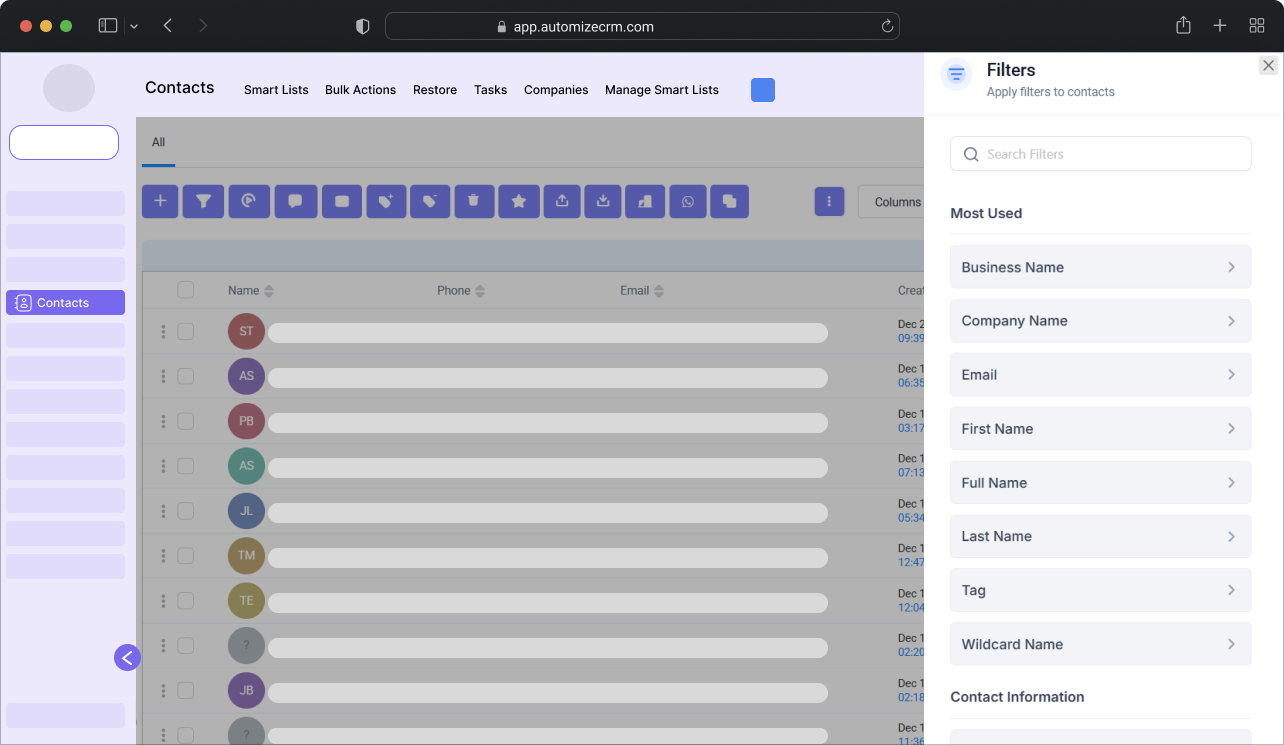
Task: Click the add contact plus icon
Action: (x=160, y=201)
